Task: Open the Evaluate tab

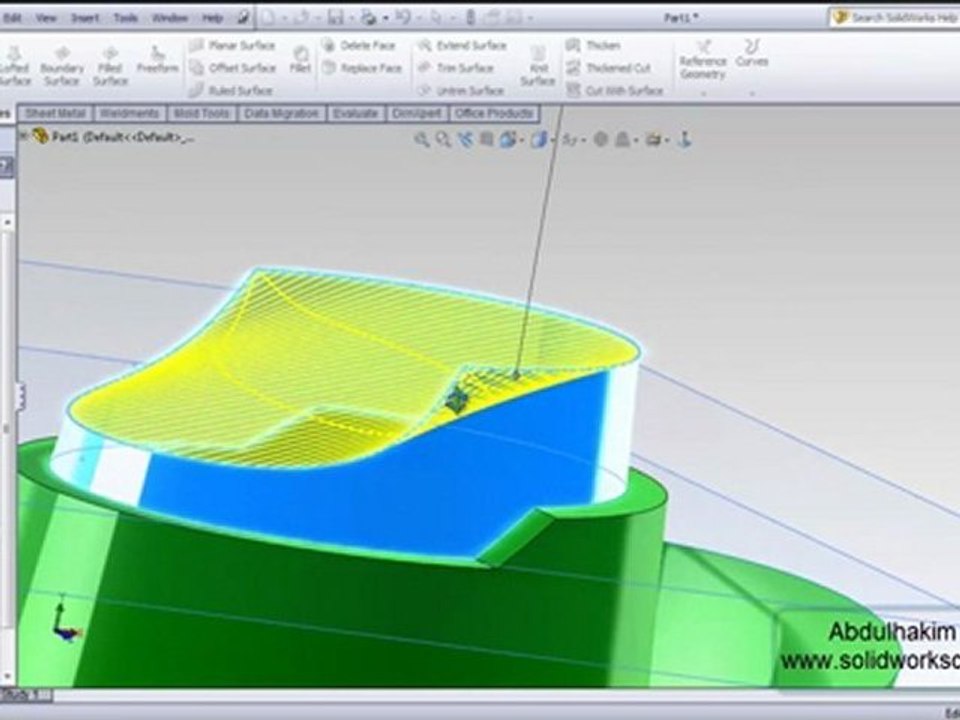Action: click(x=356, y=113)
